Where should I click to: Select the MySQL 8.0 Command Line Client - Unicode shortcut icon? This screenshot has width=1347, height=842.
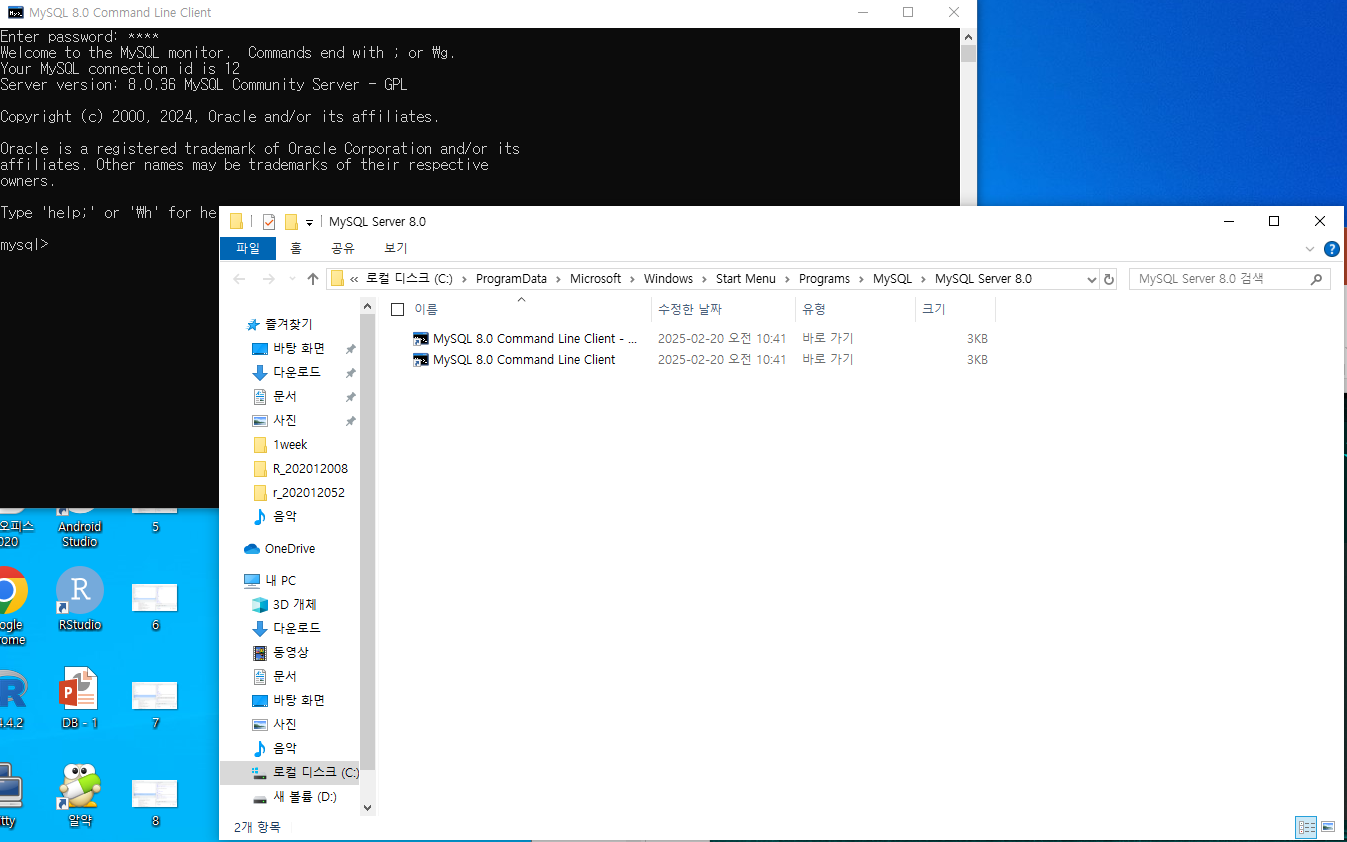pyautogui.click(x=421, y=339)
